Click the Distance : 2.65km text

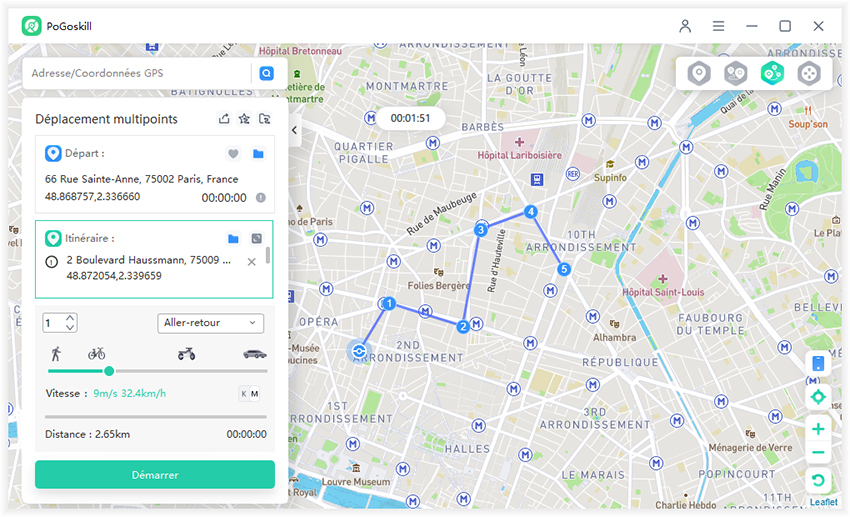click(87, 434)
